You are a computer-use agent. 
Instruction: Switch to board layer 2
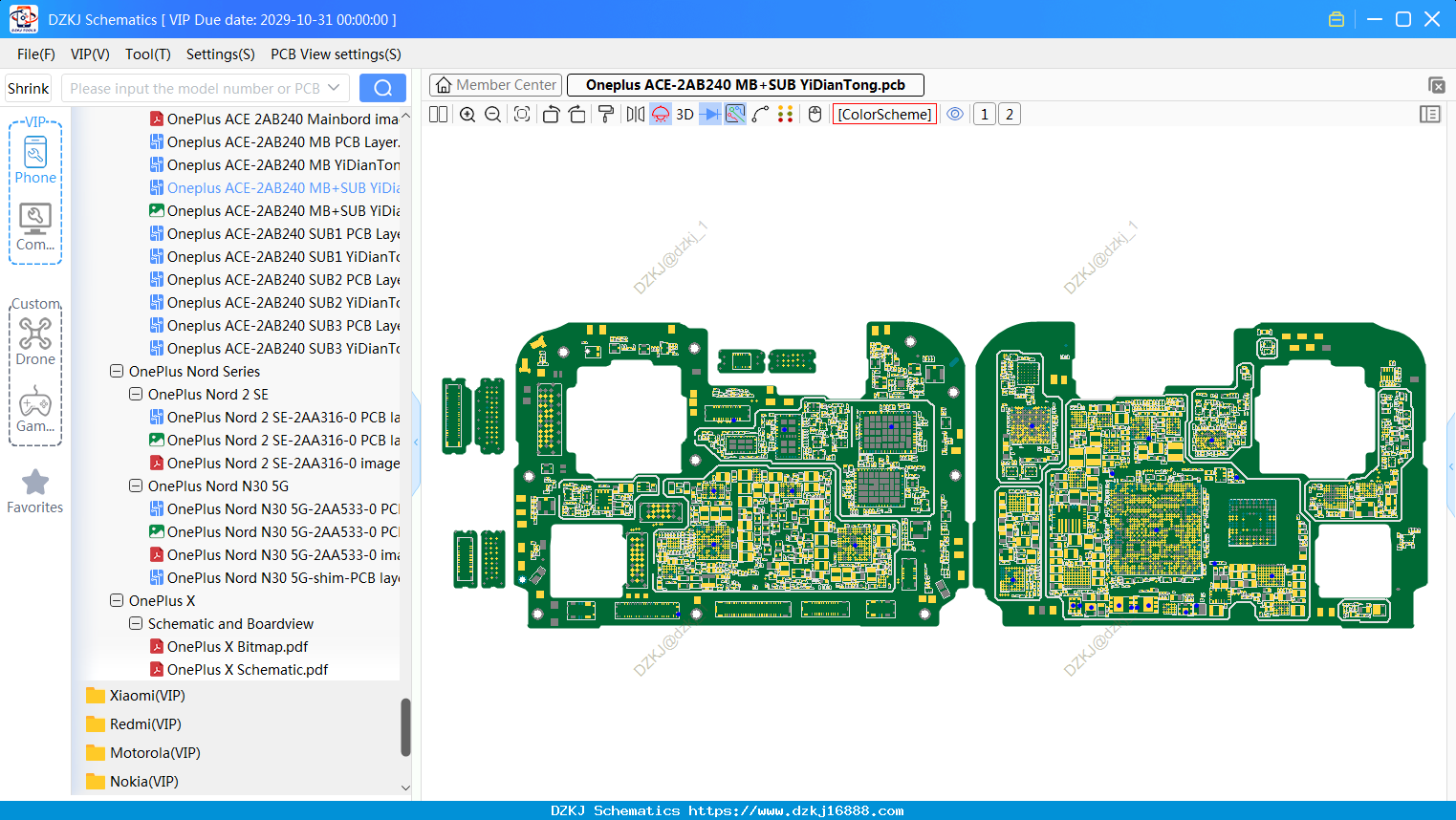1010,115
